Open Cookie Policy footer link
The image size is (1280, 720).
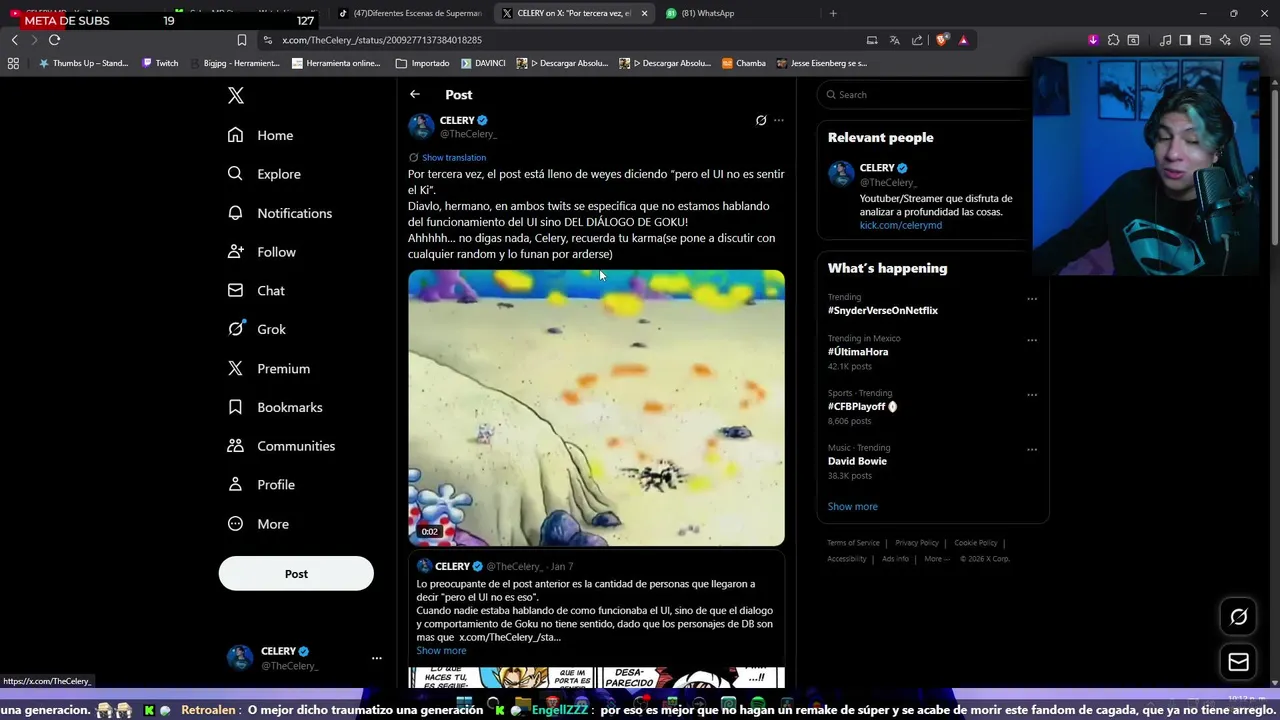pyautogui.click(x=976, y=543)
